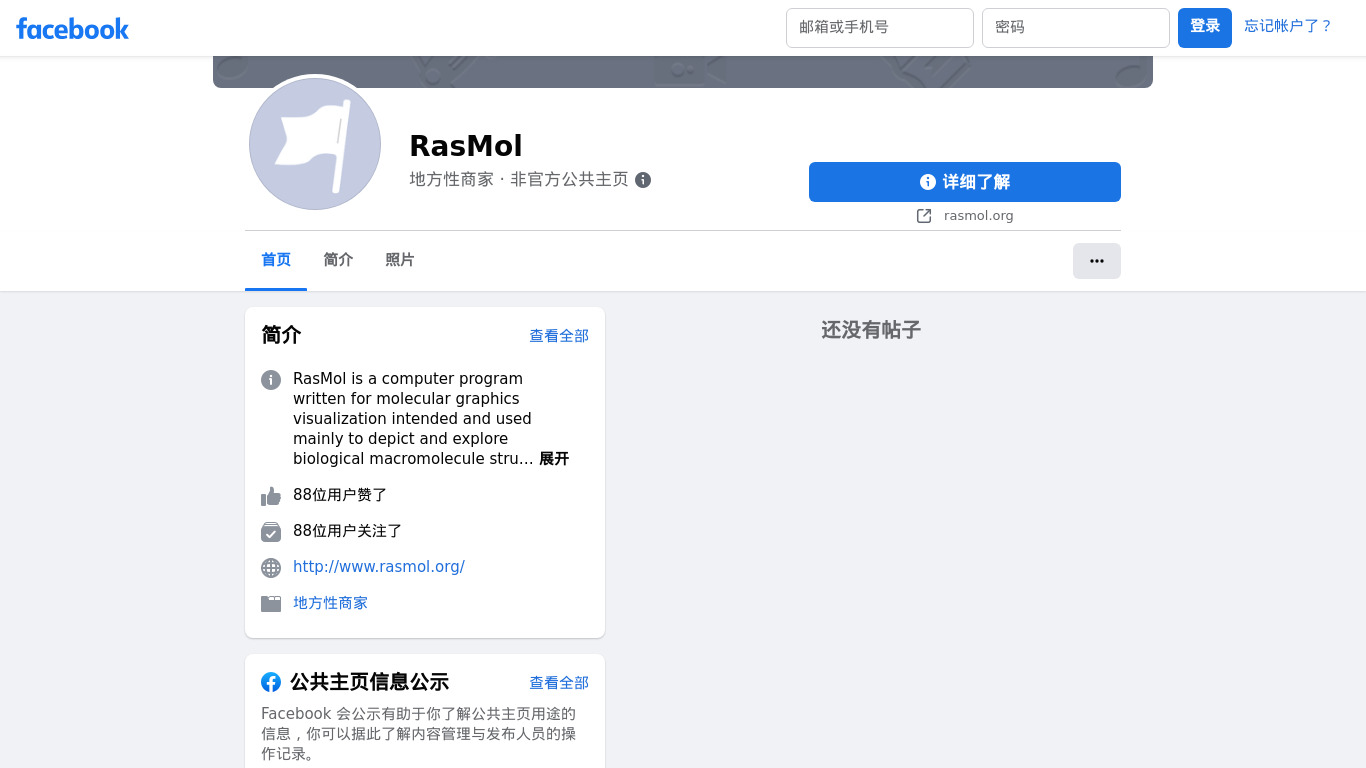Click the Facebook icon beside 公共主页信息公示
This screenshot has width=1366, height=768.
tap(271, 682)
